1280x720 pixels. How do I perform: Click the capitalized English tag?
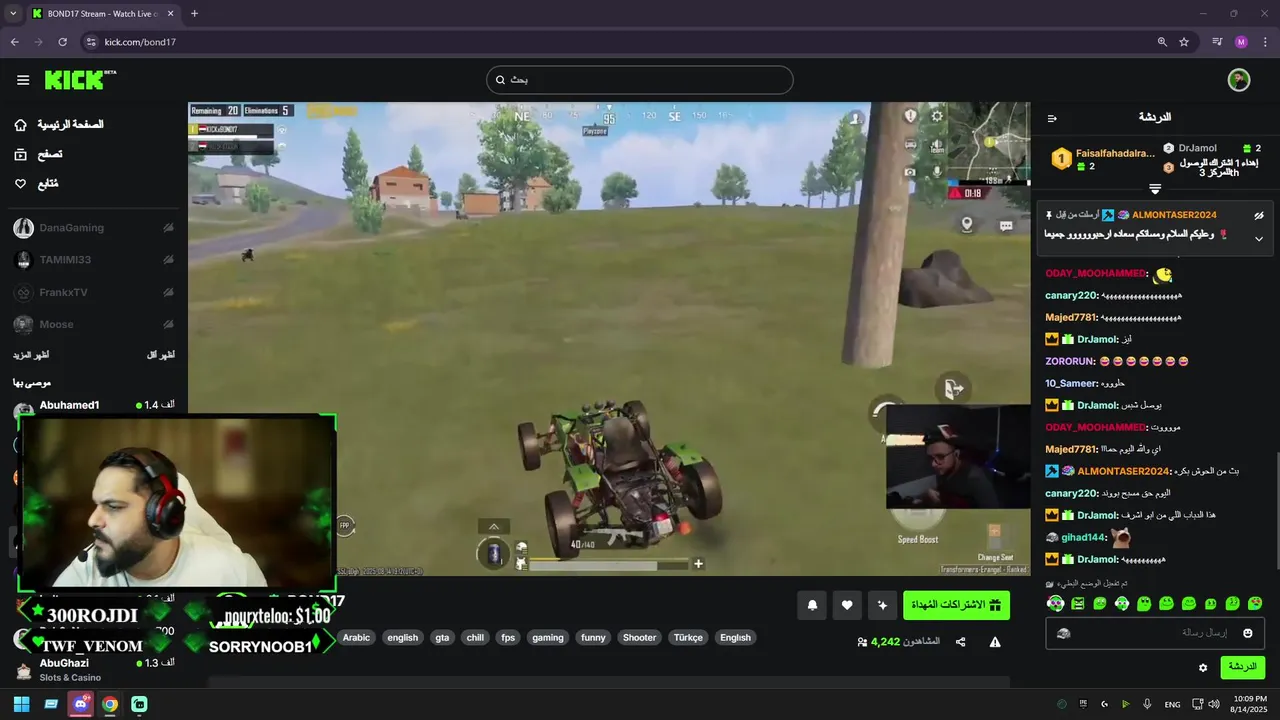coord(735,638)
